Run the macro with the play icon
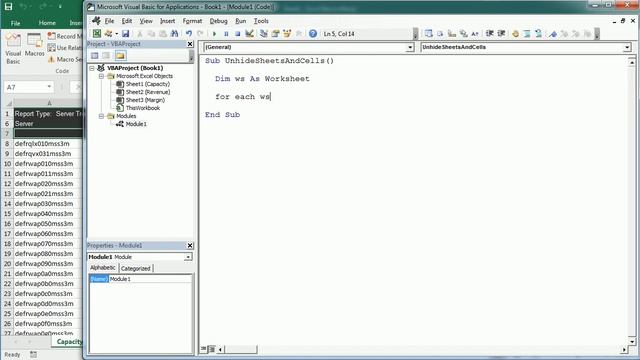This screenshot has width=640, height=360. coord(214,34)
